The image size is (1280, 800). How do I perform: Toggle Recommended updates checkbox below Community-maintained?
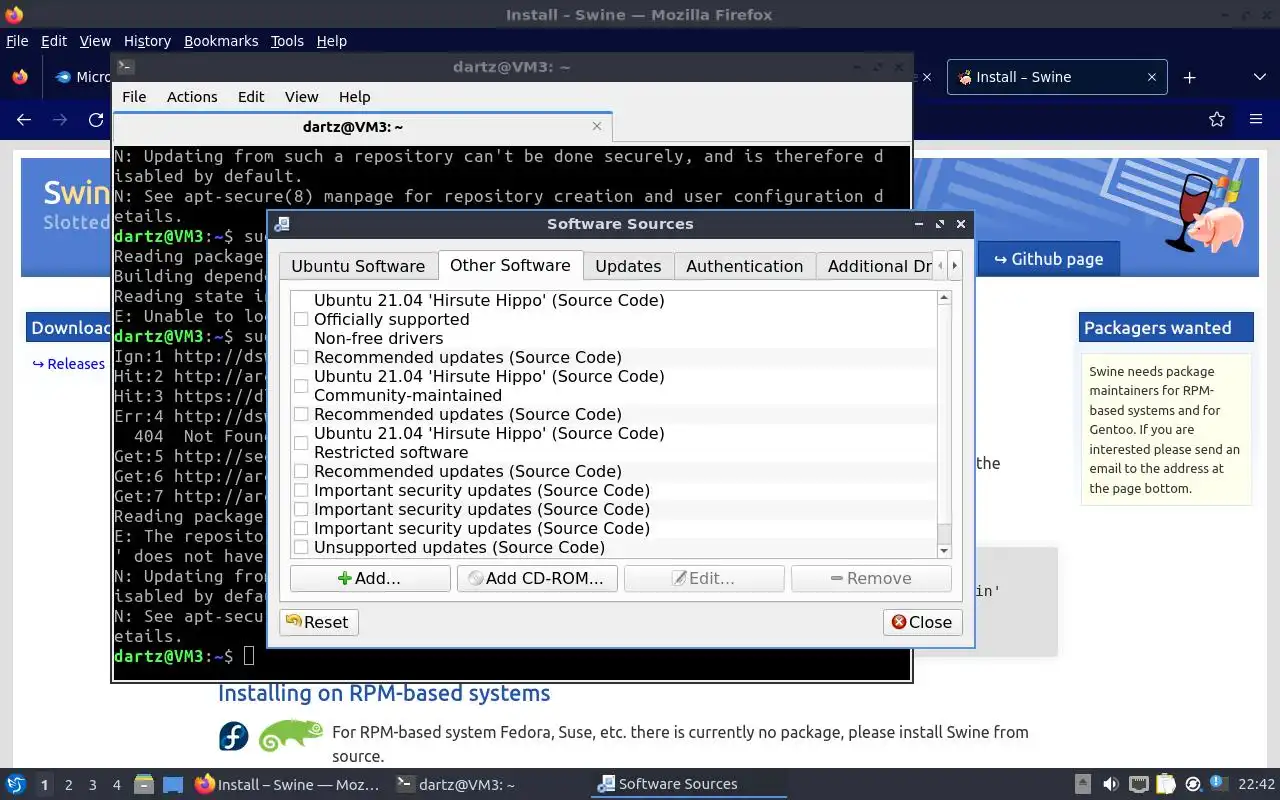[301, 414]
